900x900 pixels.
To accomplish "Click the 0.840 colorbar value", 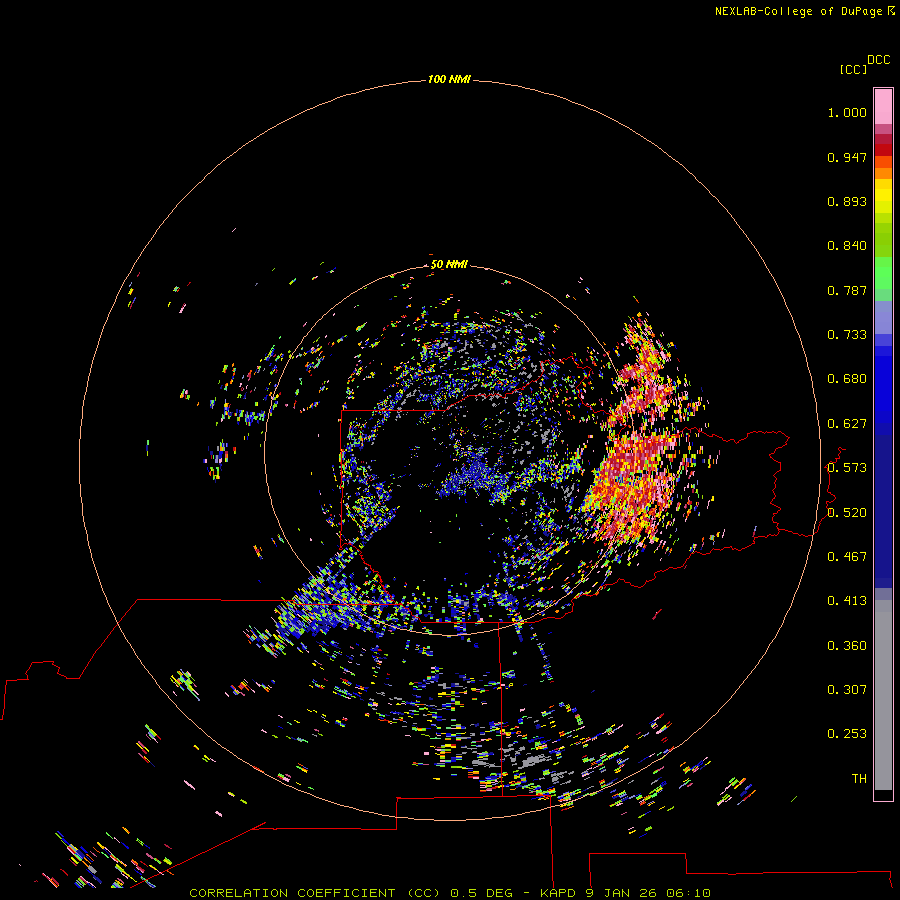I will click(847, 246).
